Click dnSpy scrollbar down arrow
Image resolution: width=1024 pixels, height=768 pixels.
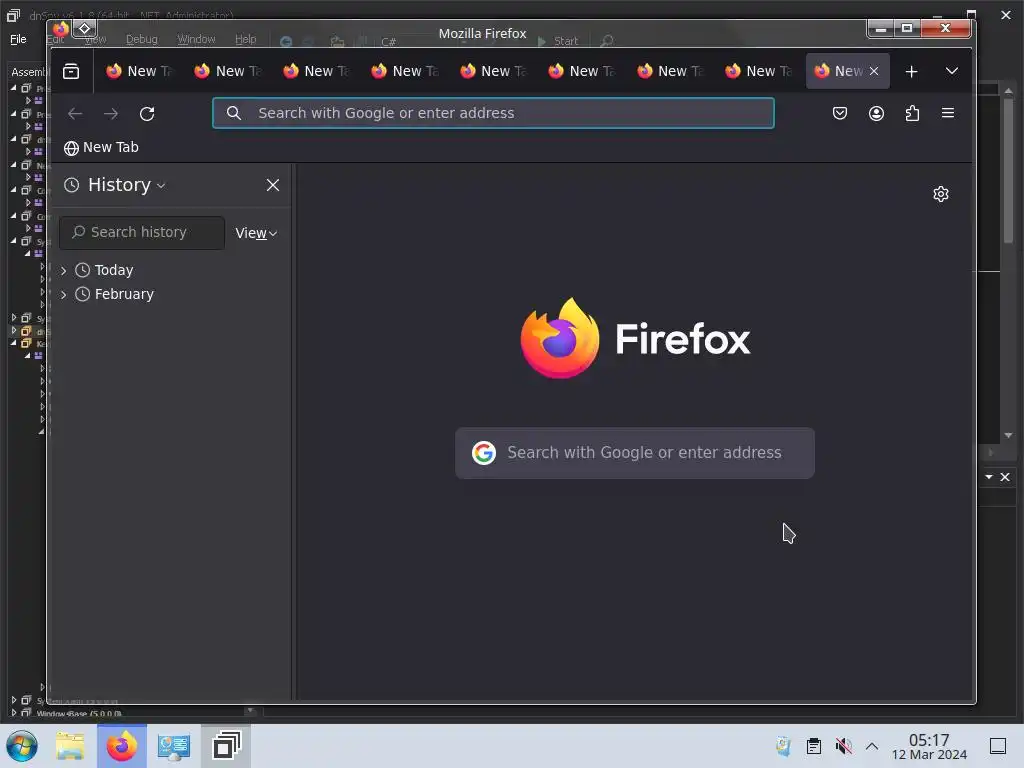click(1008, 435)
